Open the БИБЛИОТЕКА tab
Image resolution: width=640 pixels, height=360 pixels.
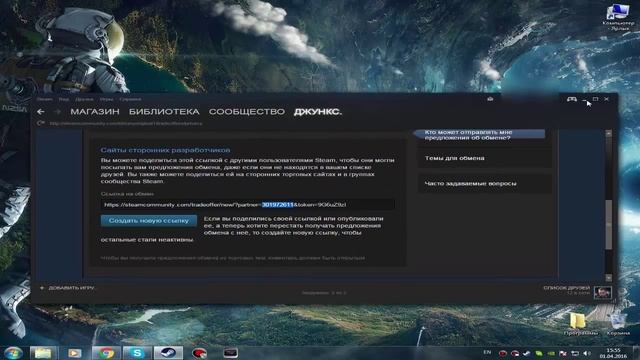pos(164,111)
